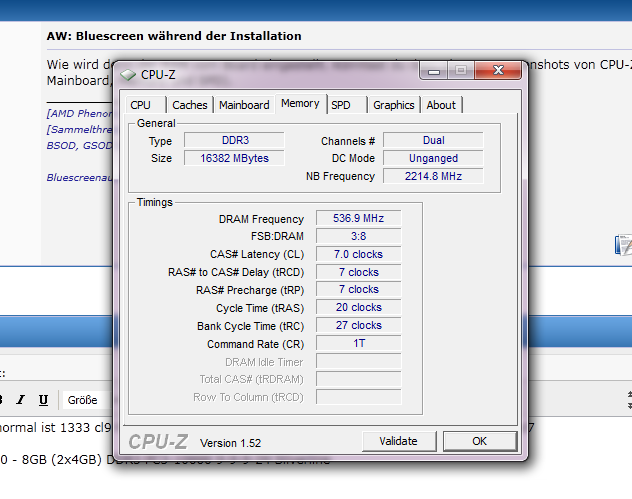Screen dimensions: 632x499
Task: Click the empty Total CAS# field
Action: [359, 379]
